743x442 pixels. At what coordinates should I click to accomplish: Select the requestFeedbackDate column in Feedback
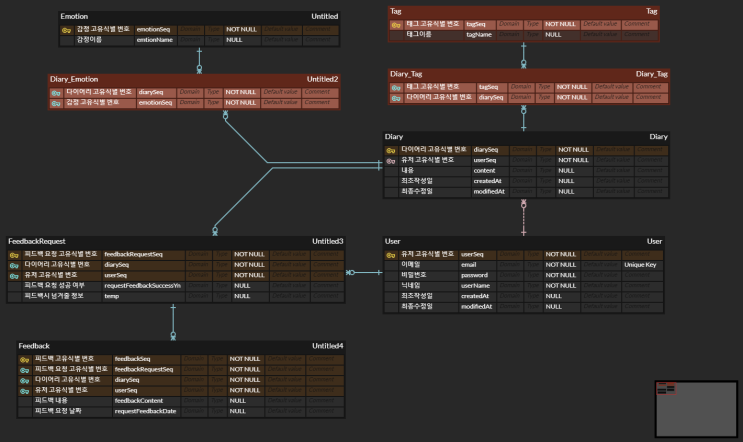(x=145, y=411)
